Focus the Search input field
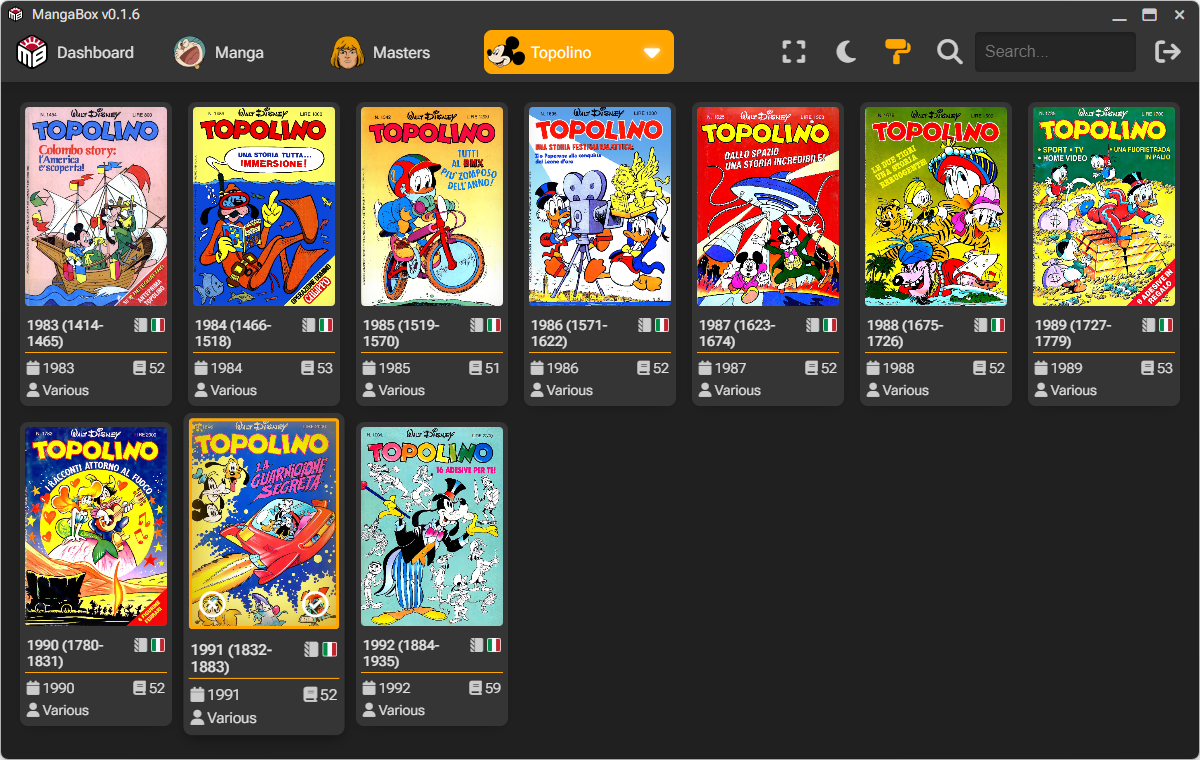This screenshot has width=1200, height=760. (1055, 52)
